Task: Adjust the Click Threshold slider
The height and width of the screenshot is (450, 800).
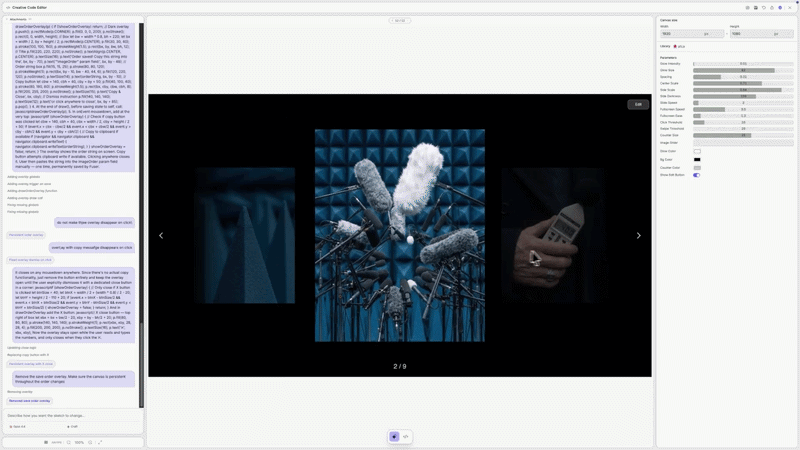Action: click(x=743, y=122)
